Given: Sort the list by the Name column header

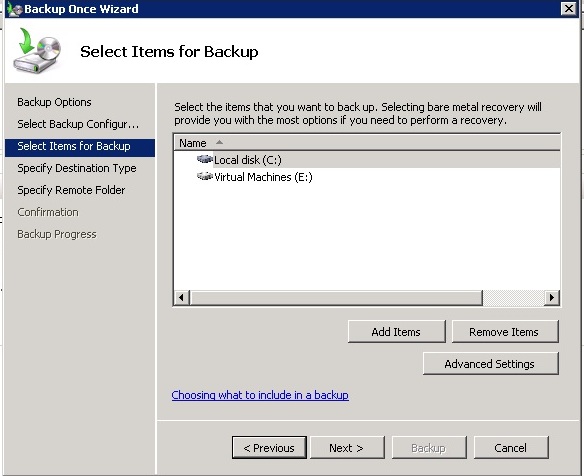Looking at the screenshot, I should pos(367,143).
